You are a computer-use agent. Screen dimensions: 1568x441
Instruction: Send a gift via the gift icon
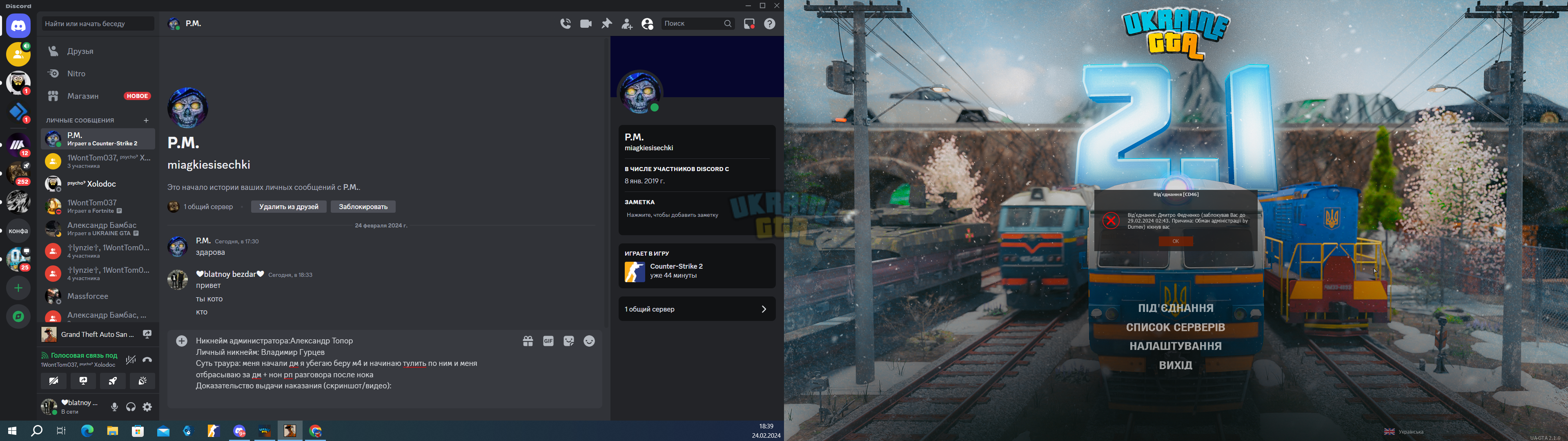pos(528,341)
